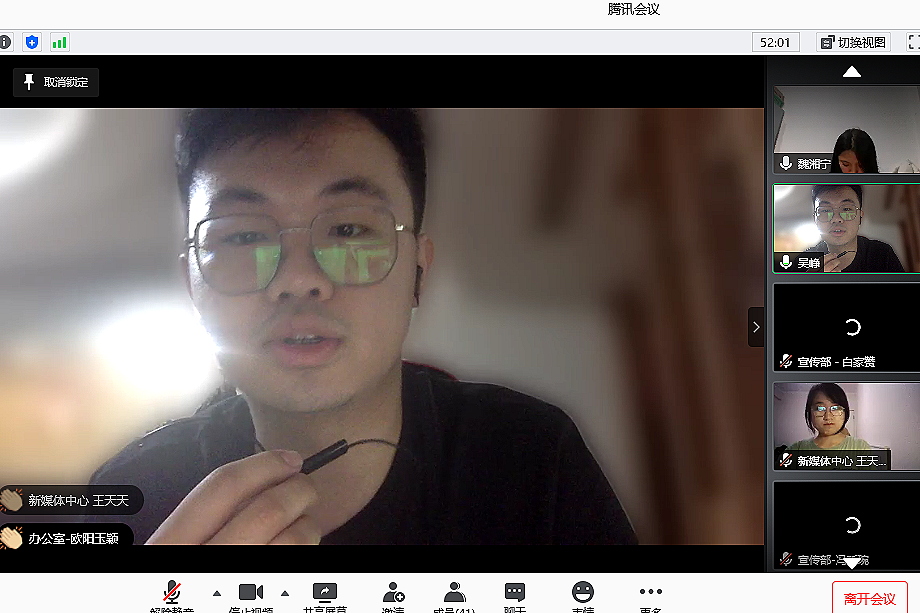Image resolution: width=920 pixels, height=613 pixels.
Task: Select the 宣传部 - 白家赞 participant tile
Action: pos(846,327)
